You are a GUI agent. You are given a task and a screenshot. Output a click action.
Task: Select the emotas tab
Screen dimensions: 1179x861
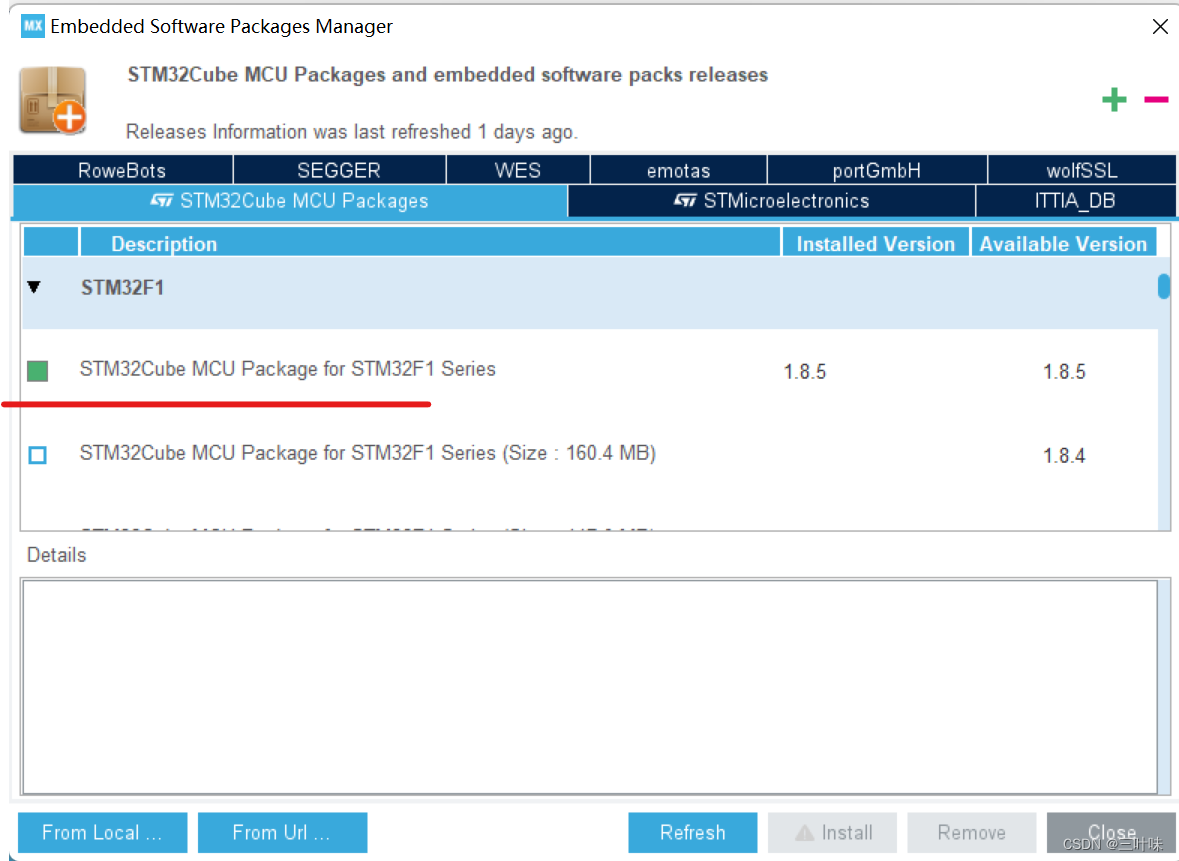coord(678,170)
